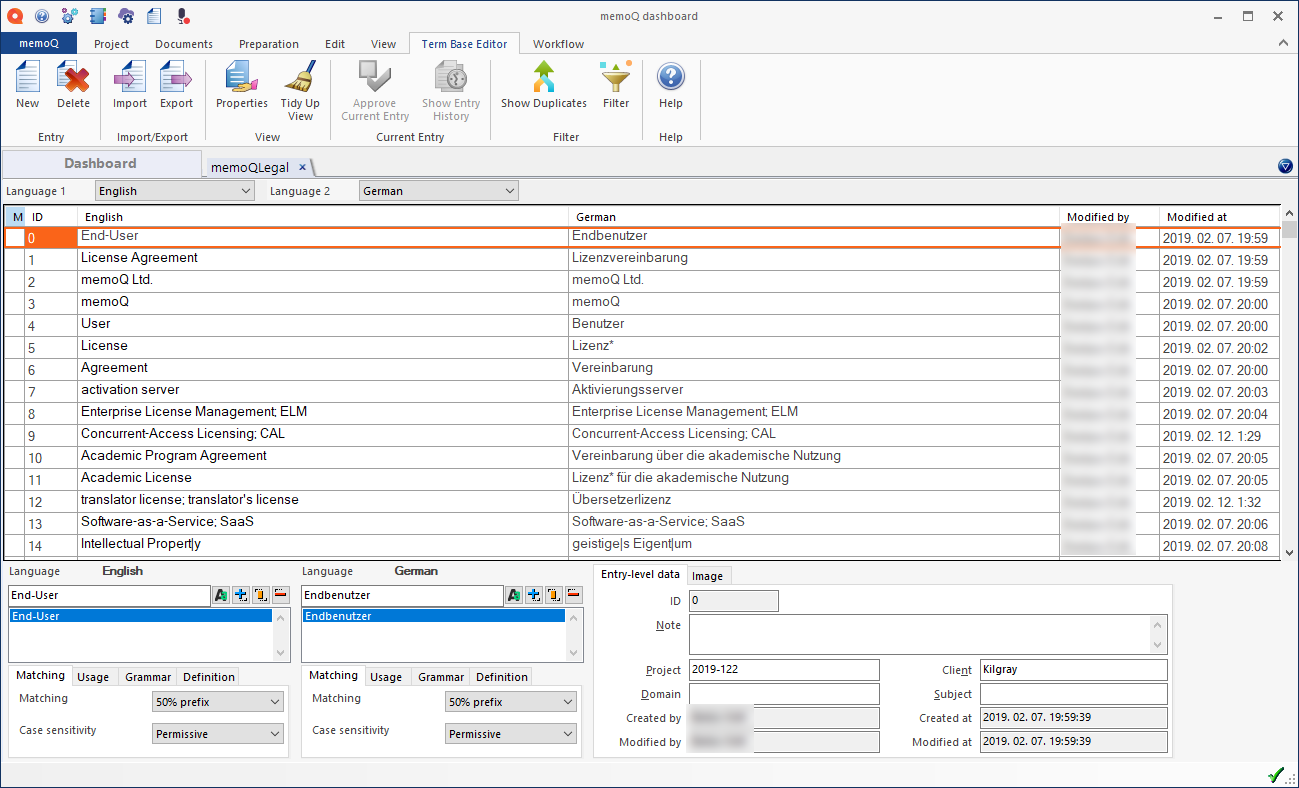Select the 'License Agreement' row
Viewport: 1299px width, 788px height.
(642, 259)
